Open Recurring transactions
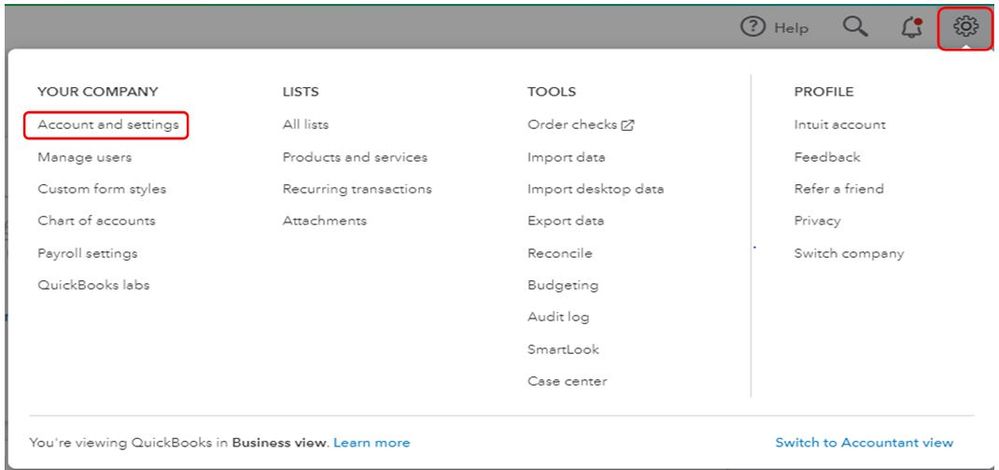Viewport: 999px width, 470px height. [x=357, y=189]
